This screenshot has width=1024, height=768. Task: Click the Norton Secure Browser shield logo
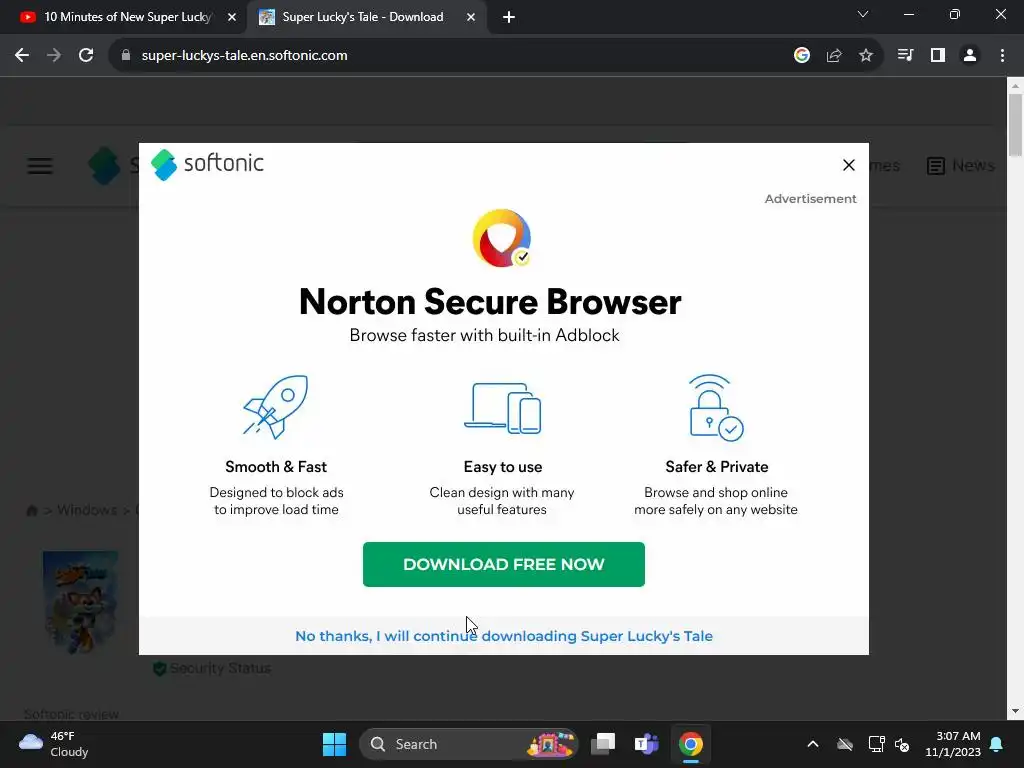point(502,238)
